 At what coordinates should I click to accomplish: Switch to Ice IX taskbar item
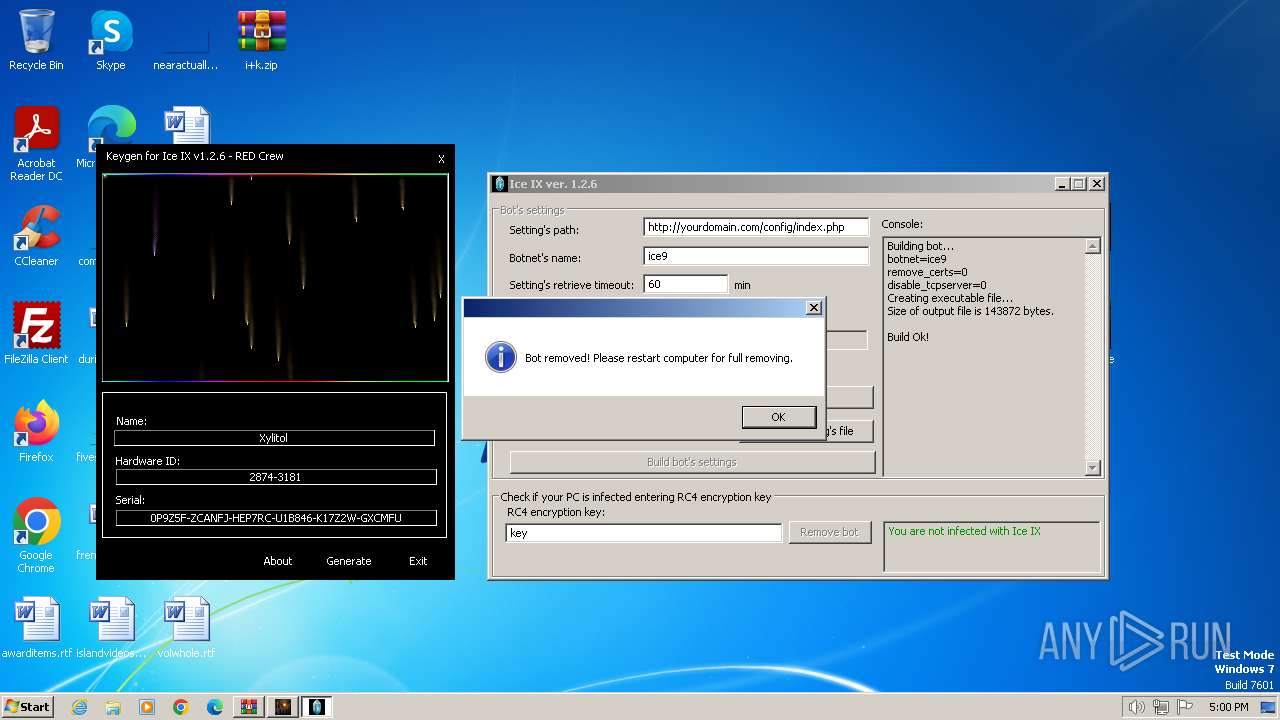(317, 707)
